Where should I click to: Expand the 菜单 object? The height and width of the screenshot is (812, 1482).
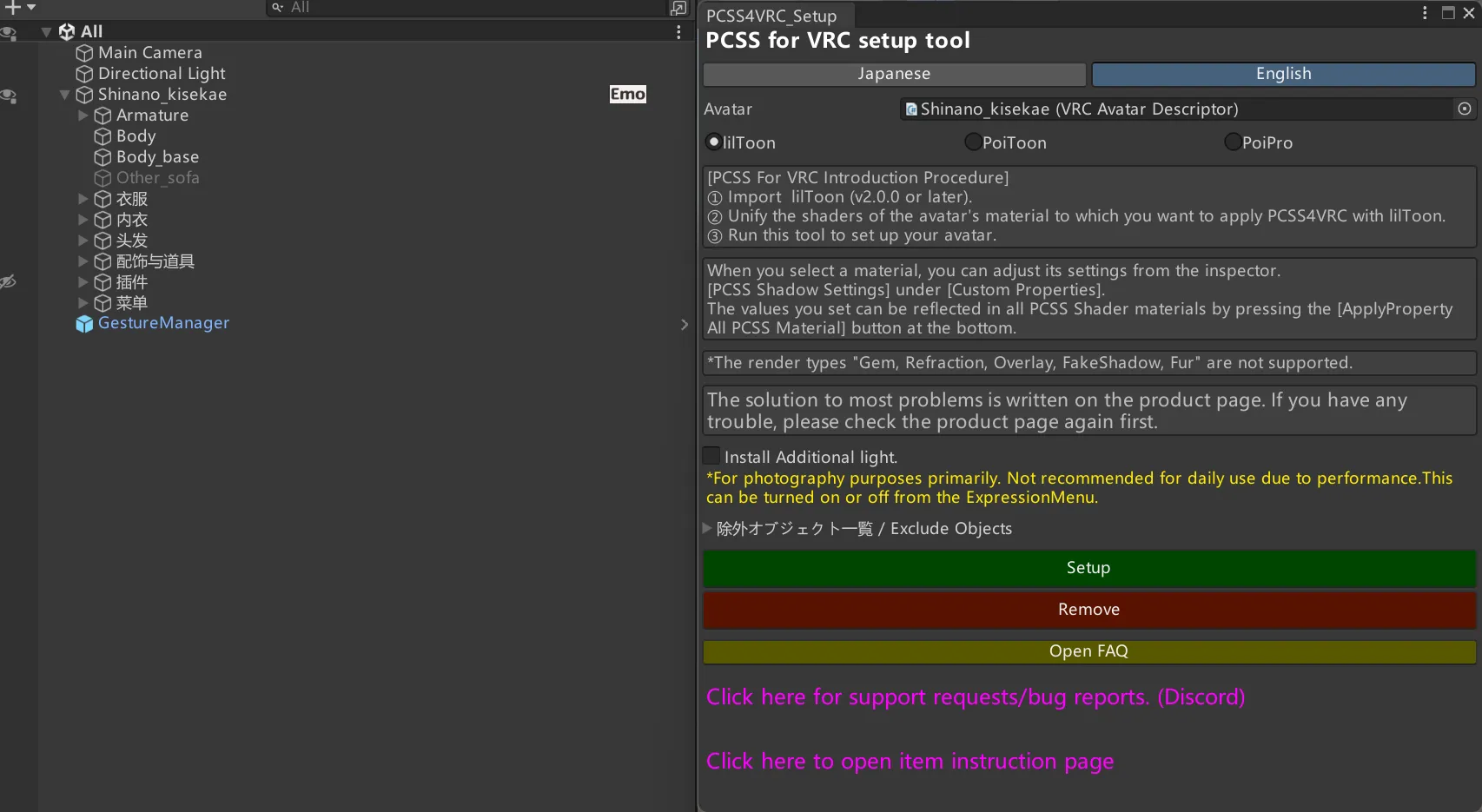tap(83, 303)
